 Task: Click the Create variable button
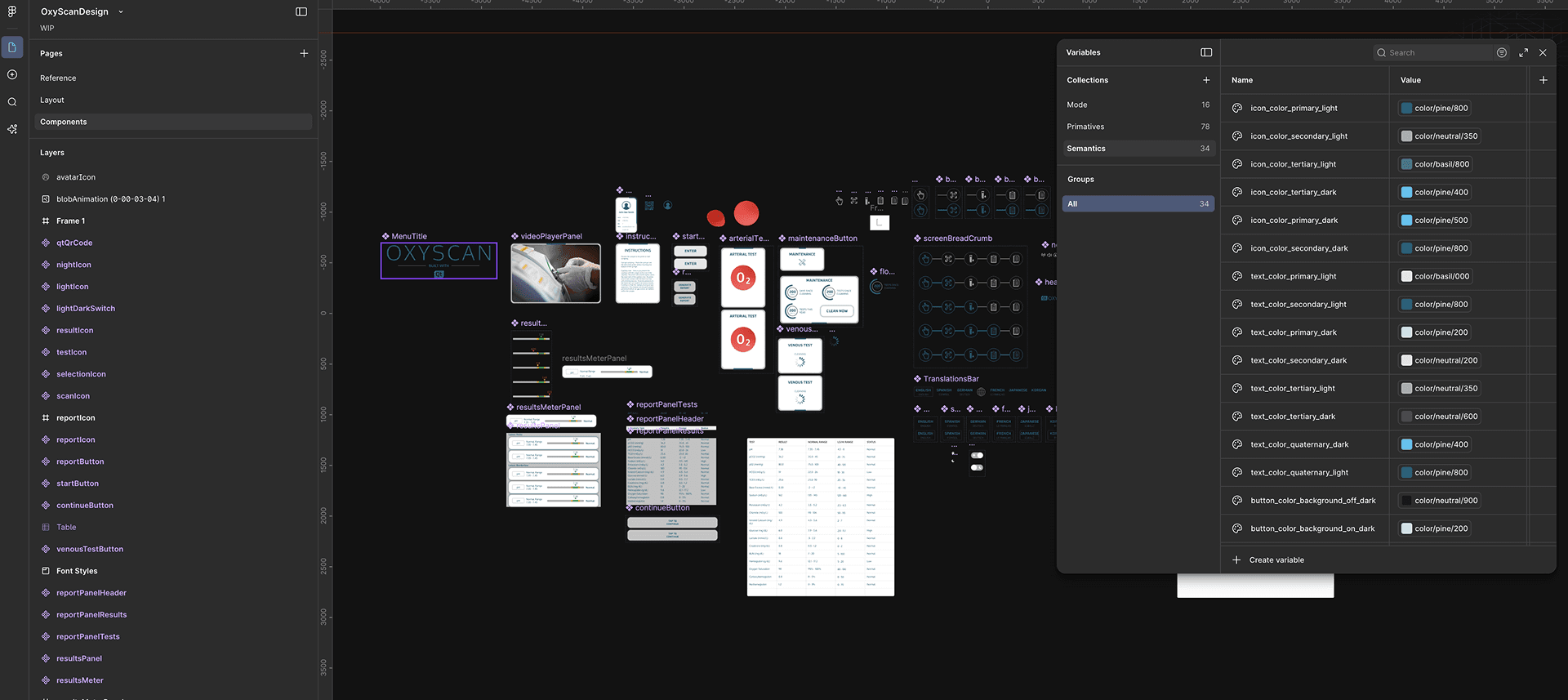[x=1267, y=560]
